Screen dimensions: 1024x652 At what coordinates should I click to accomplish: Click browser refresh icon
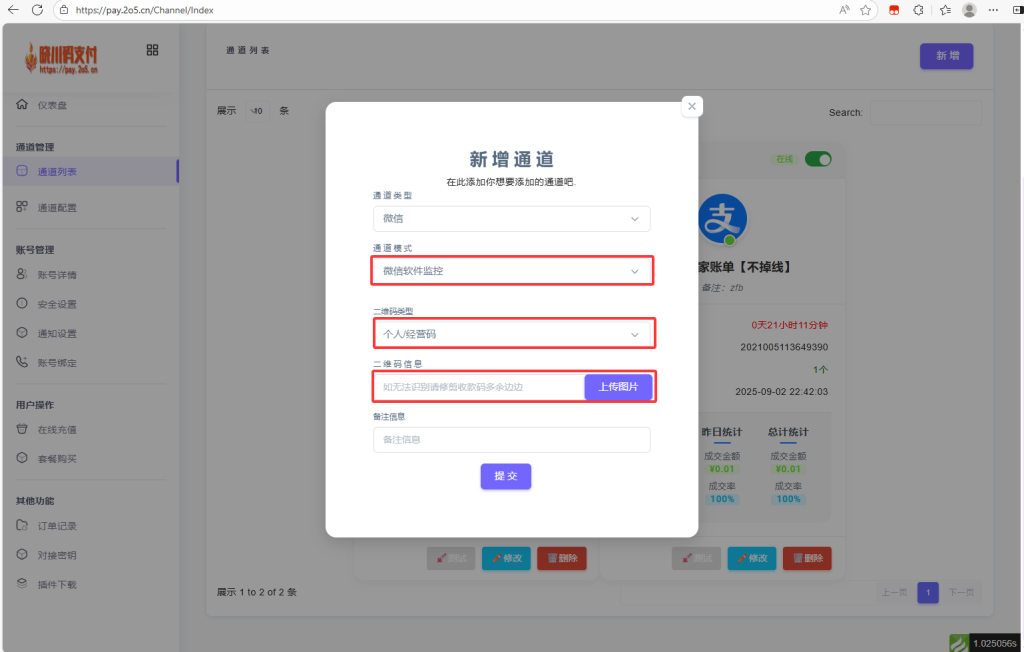pos(37,10)
